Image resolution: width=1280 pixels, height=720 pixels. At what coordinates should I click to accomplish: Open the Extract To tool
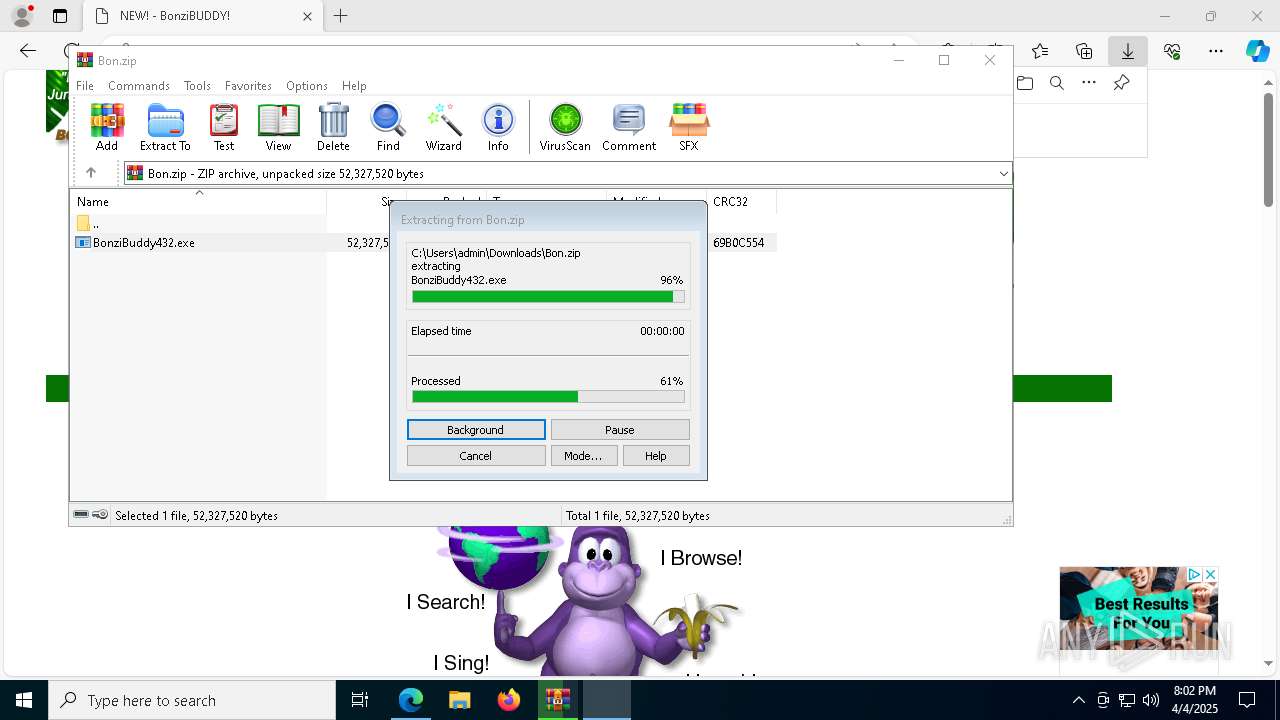(165, 127)
